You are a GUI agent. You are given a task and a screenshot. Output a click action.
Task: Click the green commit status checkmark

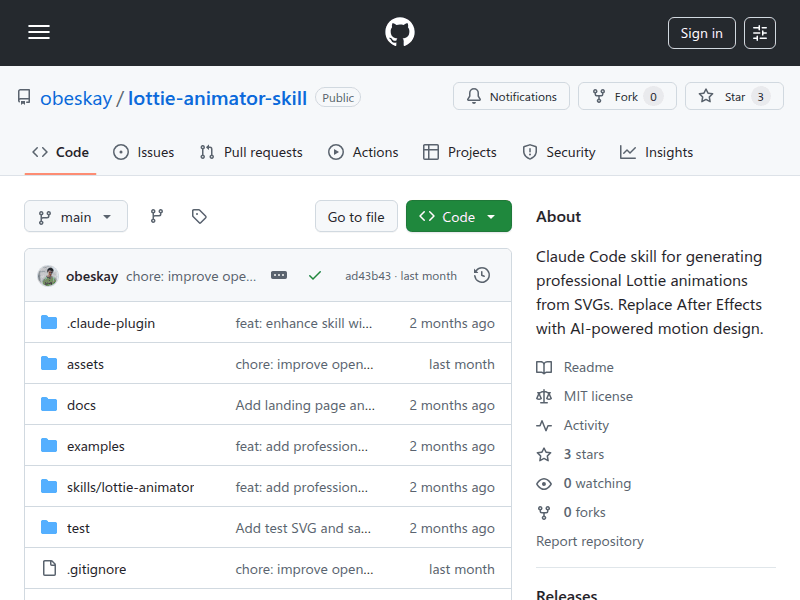pos(315,275)
